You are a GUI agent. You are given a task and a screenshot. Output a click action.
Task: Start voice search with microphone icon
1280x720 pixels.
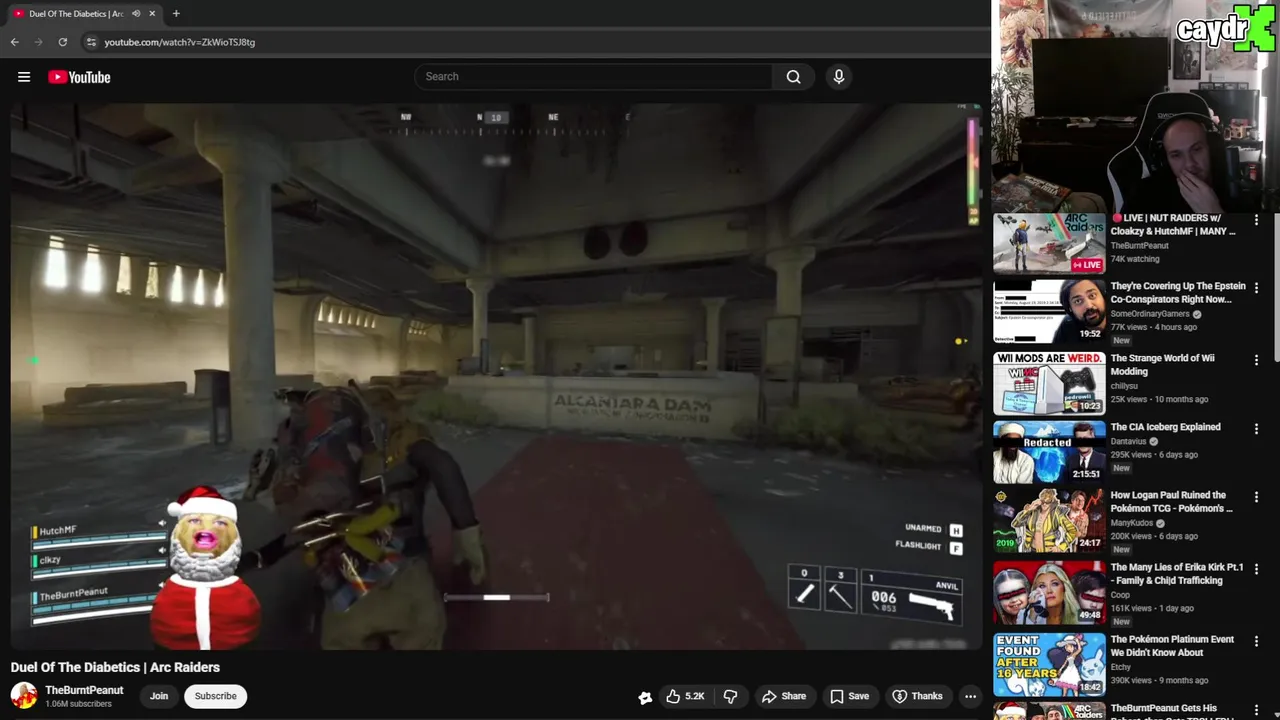[x=838, y=77]
